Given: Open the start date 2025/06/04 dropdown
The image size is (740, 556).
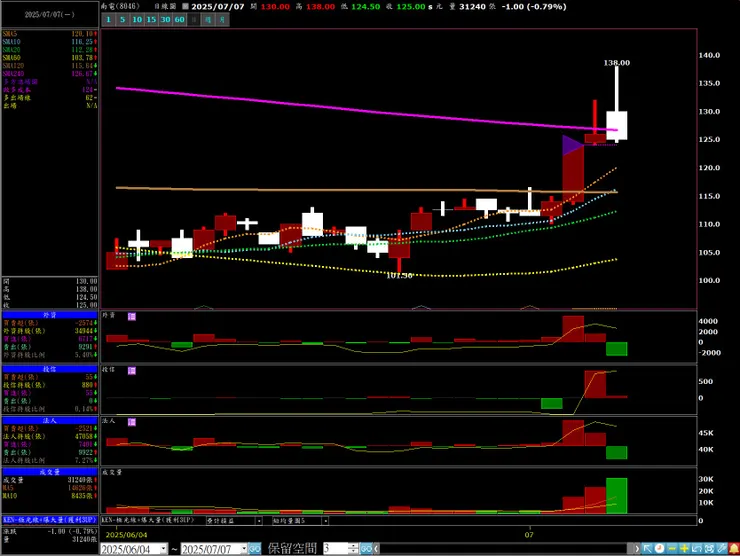Looking at the screenshot, I should (163, 549).
